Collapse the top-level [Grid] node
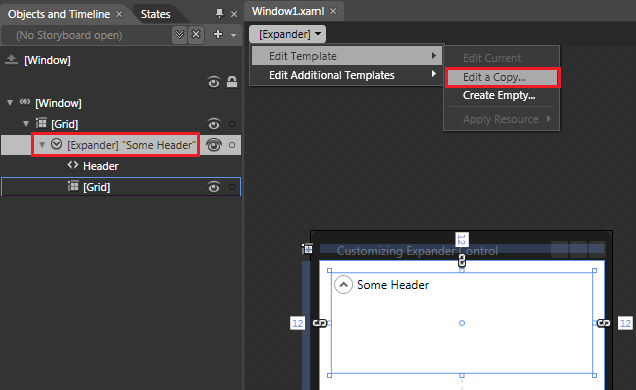The height and width of the screenshot is (390, 636). 26,124
